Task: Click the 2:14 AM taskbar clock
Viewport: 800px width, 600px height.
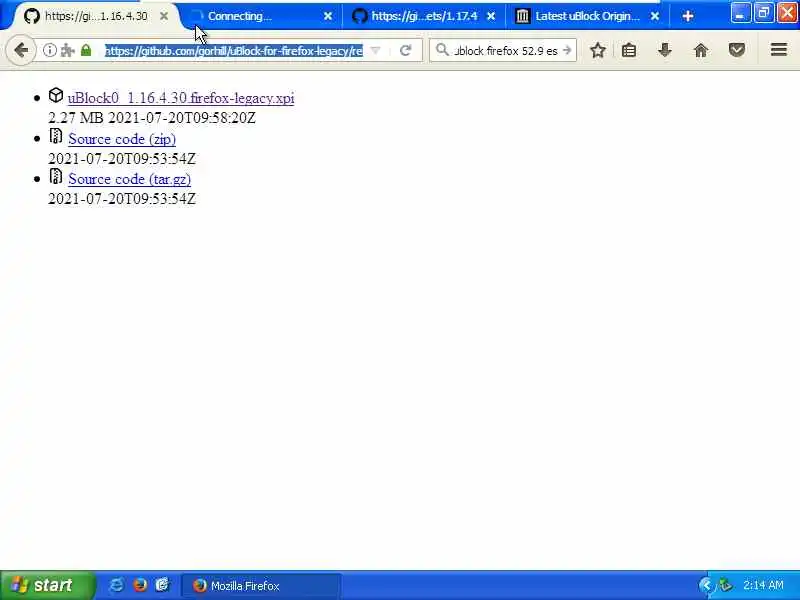Action: 763,585
